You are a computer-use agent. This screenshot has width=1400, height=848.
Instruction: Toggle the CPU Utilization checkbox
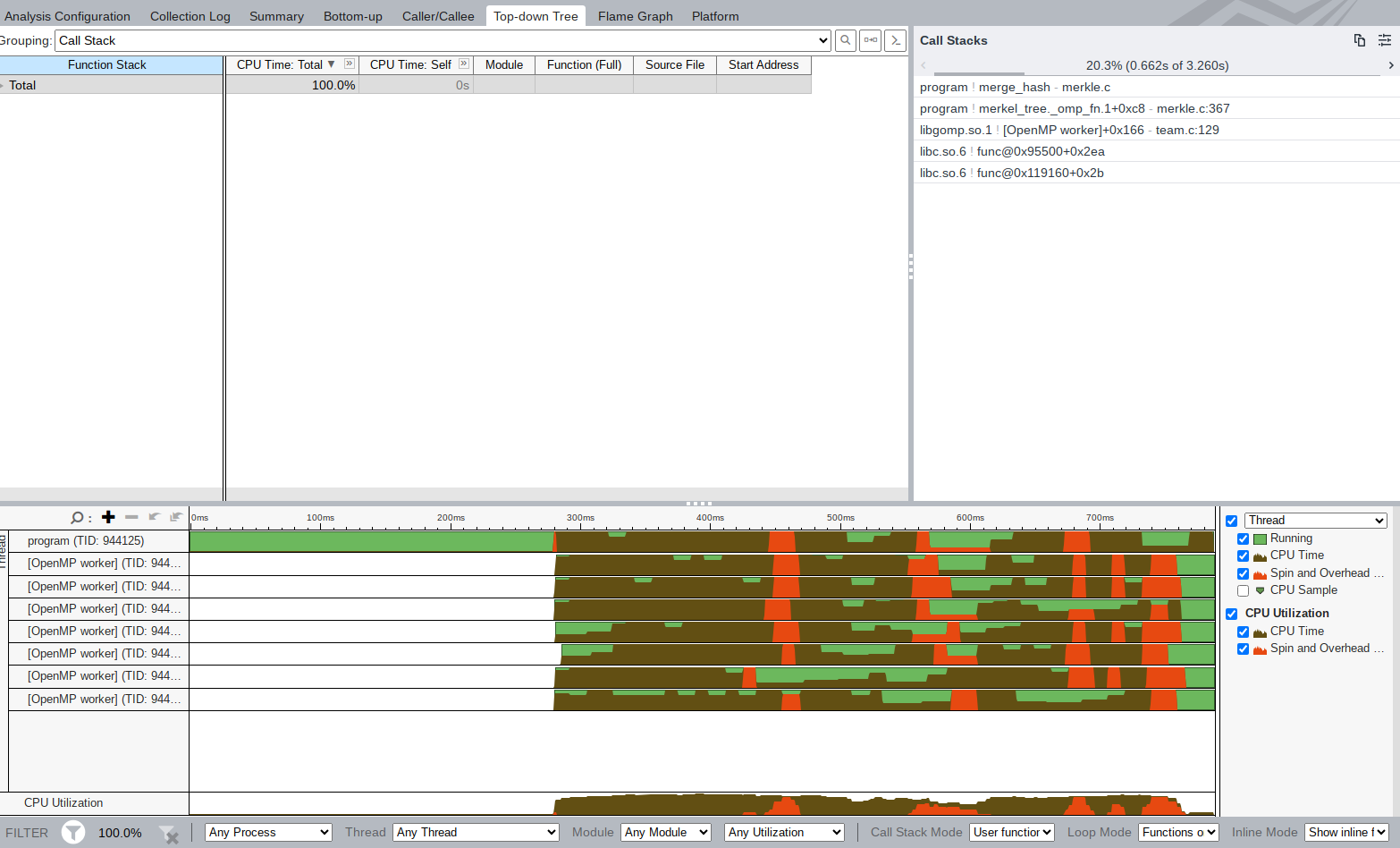coord(1231,614)
